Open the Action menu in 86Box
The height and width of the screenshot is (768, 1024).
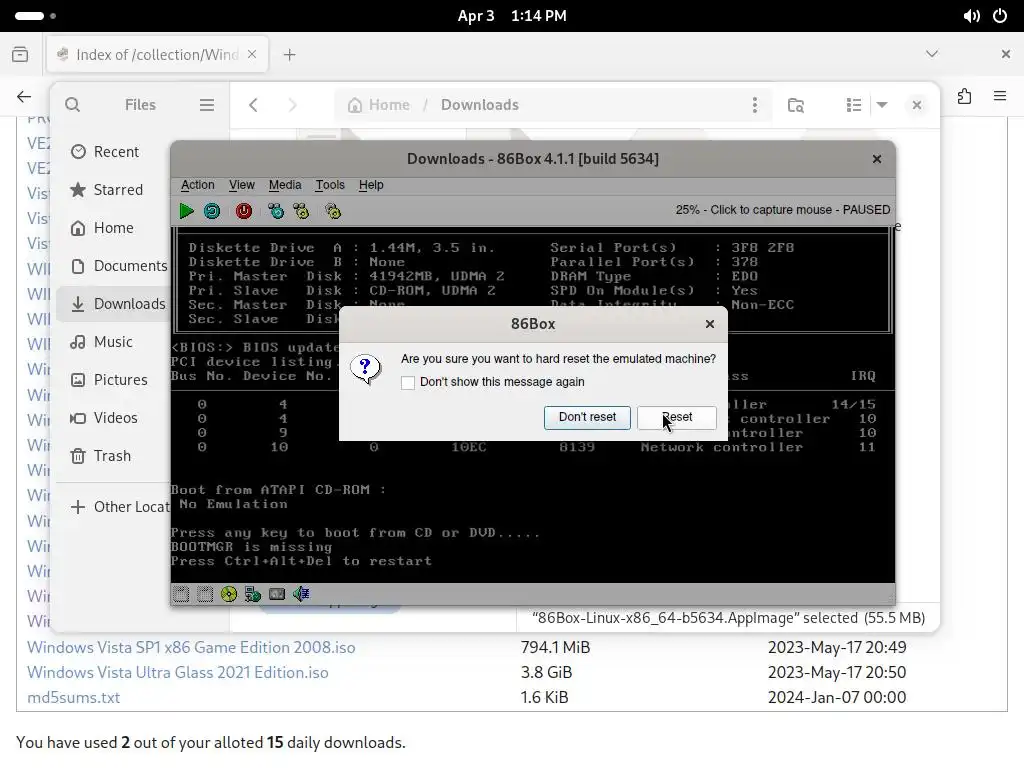tap(197, 185)
